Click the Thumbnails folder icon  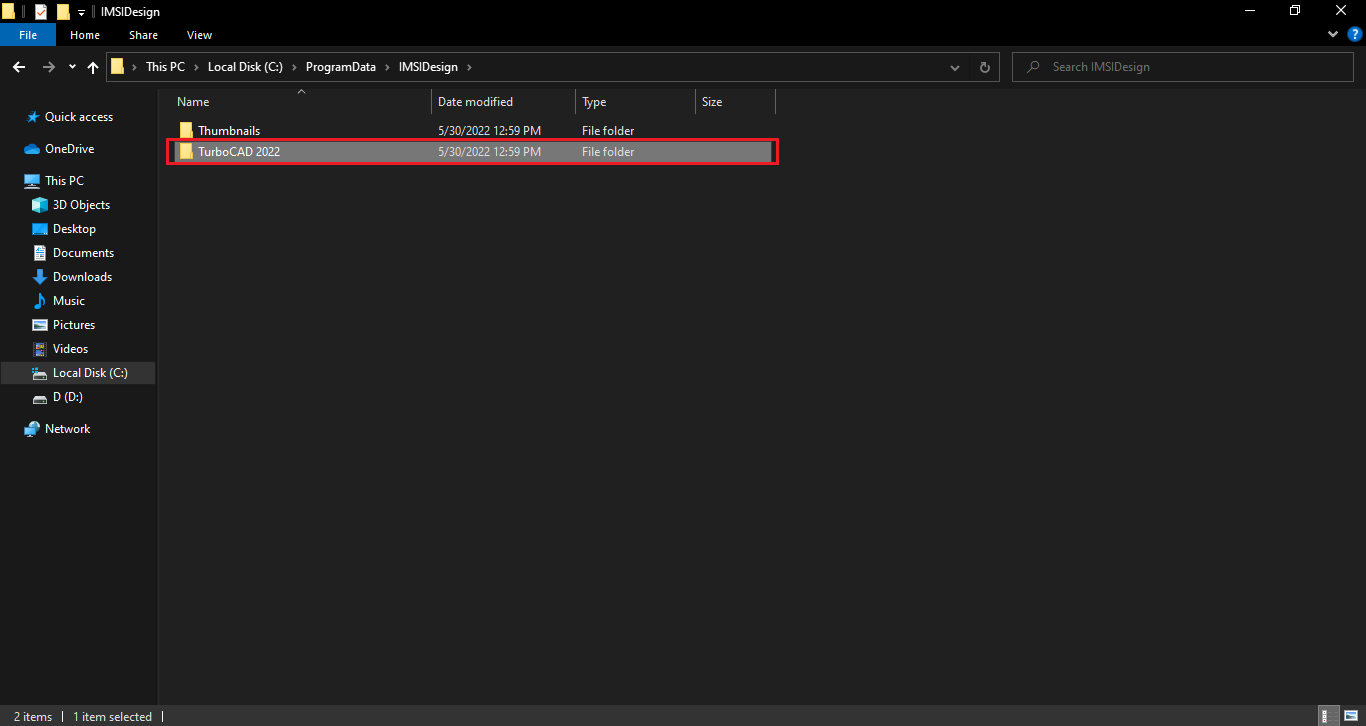pos(186,131)
